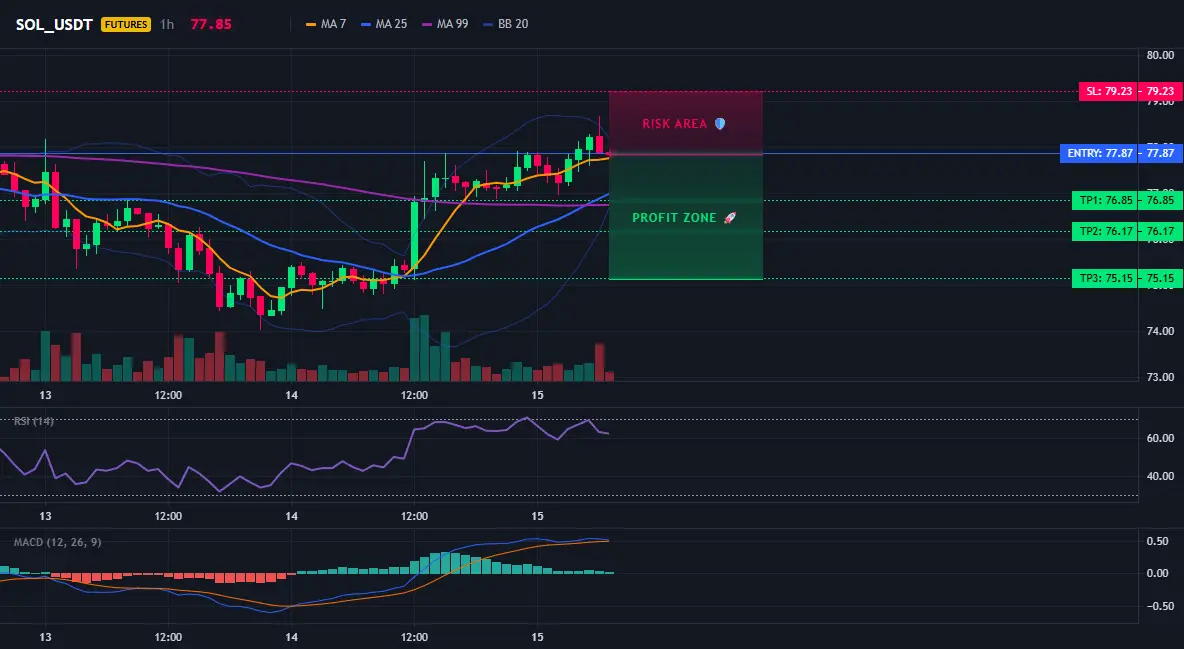Image resolution: width=1184 pixels, height=649 pixels.
Task: Click the 60.00 value on RSI axis
Action: click(x=1160, y=438)
